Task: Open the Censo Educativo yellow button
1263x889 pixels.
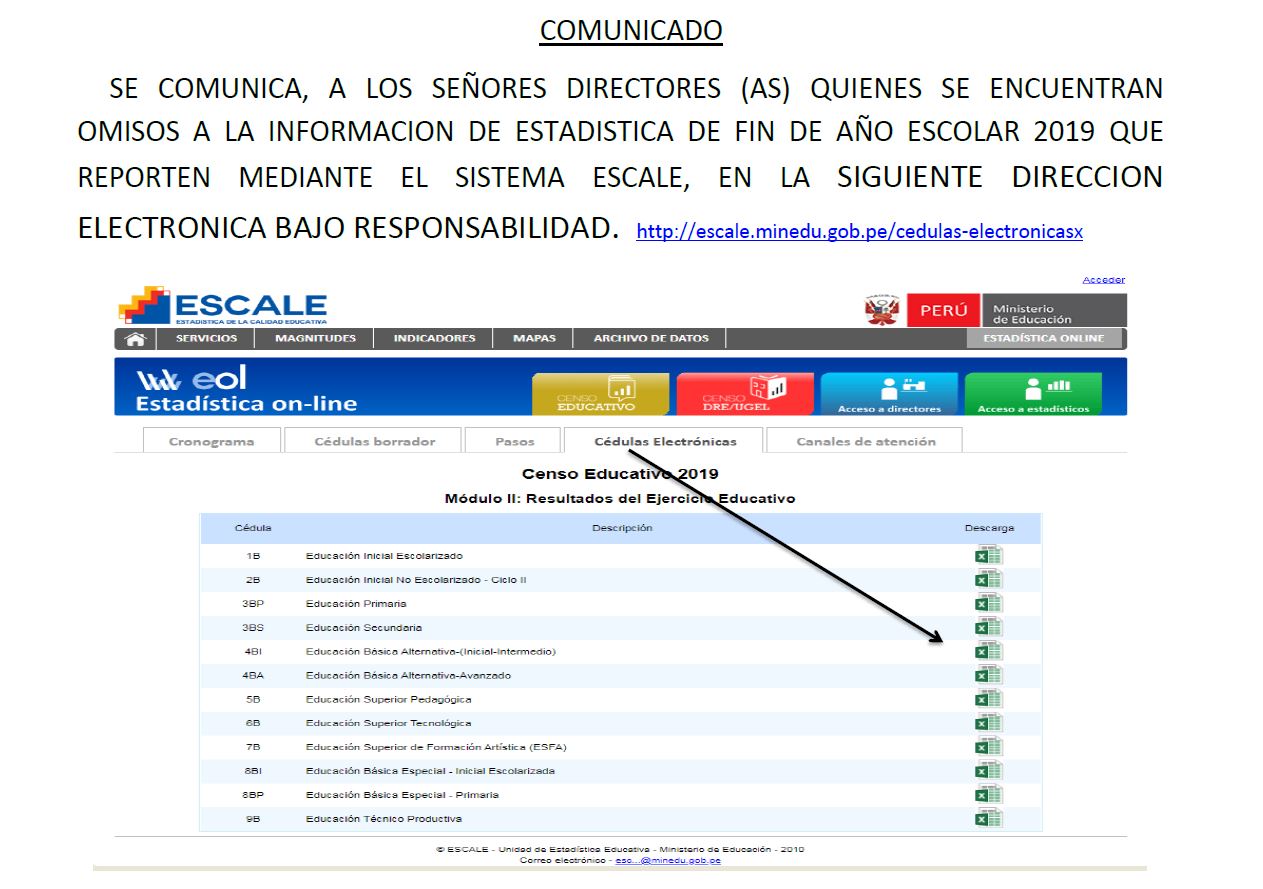Action: click(600, 394)
